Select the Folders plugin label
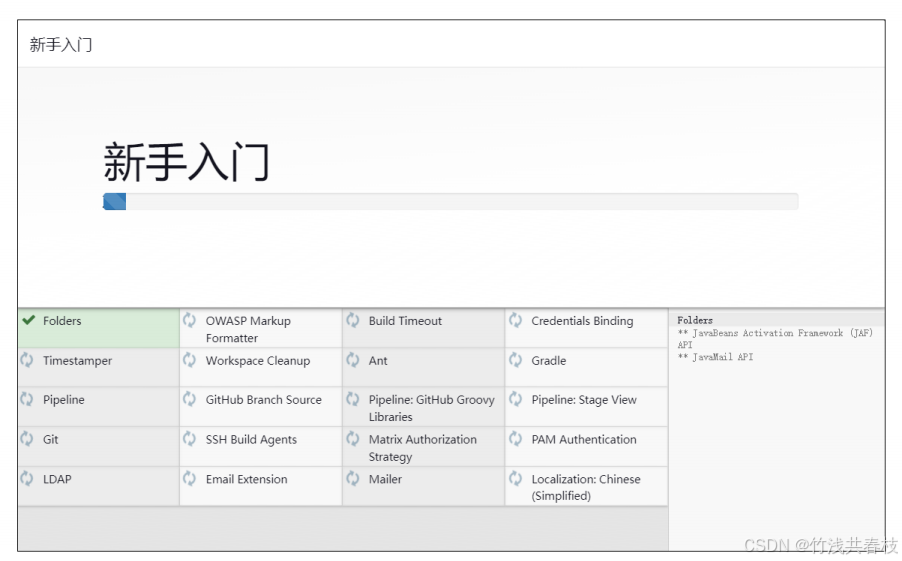The height and width of the screenshot is (561, 902). coord(62,321)
